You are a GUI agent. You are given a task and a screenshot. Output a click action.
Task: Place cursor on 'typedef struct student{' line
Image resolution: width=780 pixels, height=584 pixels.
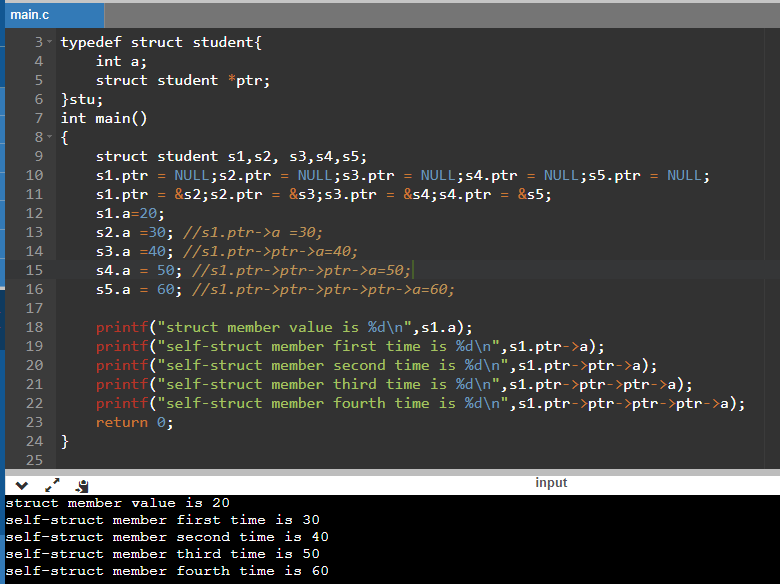coord(161,42)
